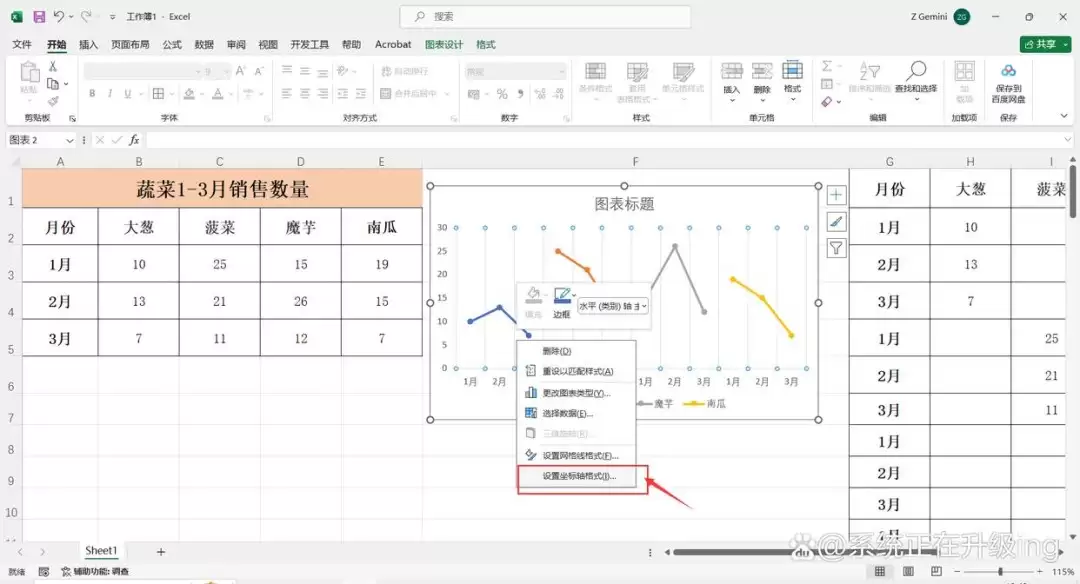Click the 115% zoom level text
Image resolution: width=1080 pixels, height=584 pixels.
point(1063,572)
